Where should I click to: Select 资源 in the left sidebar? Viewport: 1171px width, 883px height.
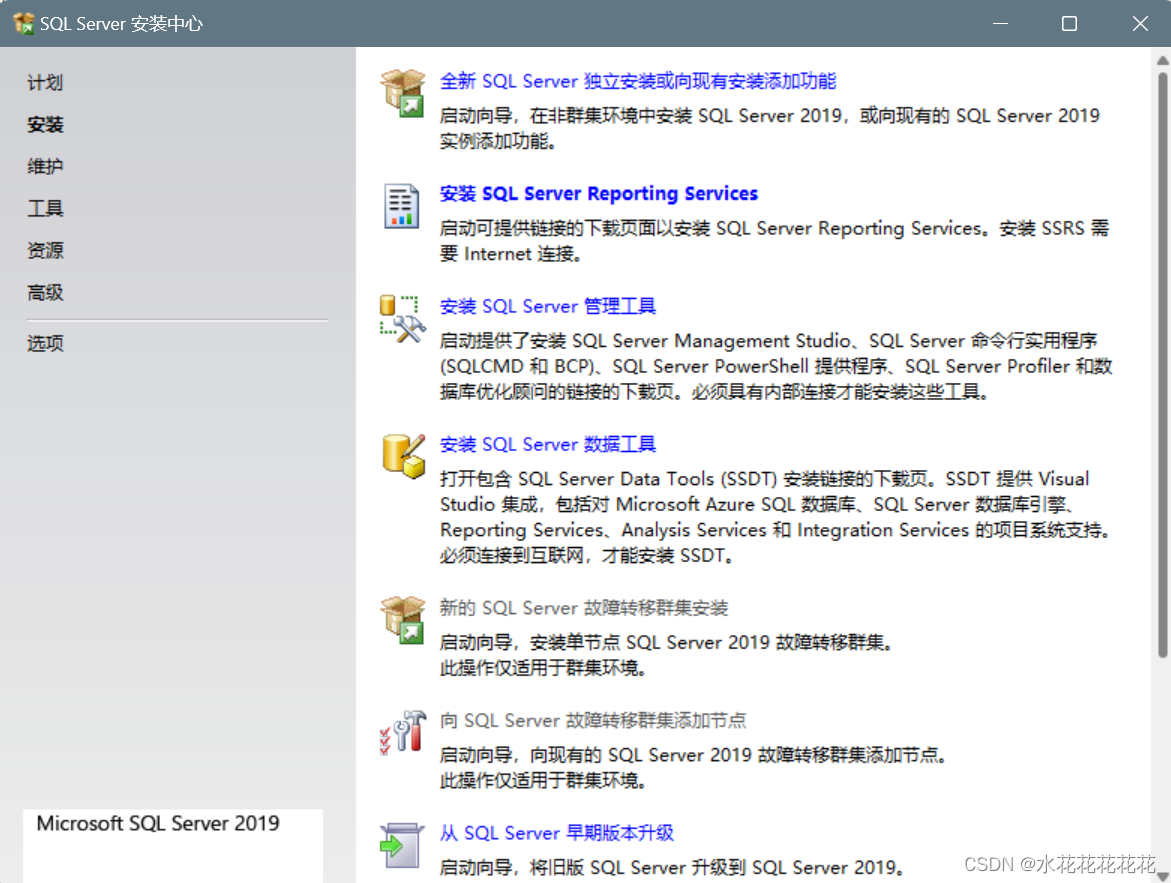coord(45,250)
